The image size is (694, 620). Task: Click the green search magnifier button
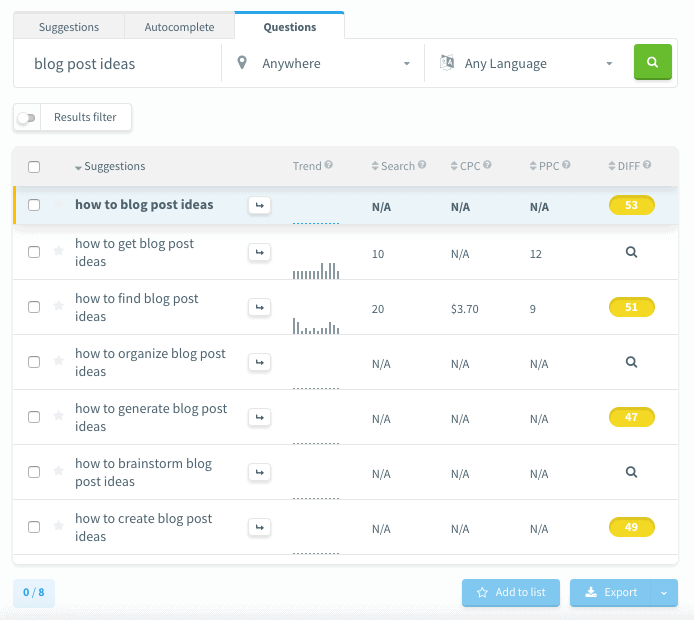(652, 62)
